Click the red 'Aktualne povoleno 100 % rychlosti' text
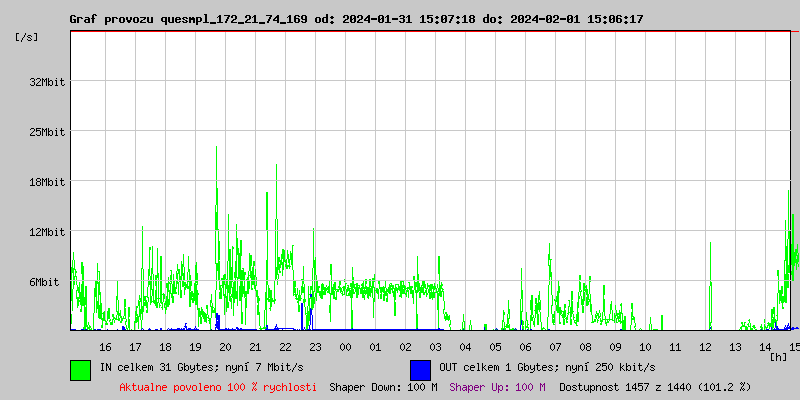 click(x=218, y=387)
